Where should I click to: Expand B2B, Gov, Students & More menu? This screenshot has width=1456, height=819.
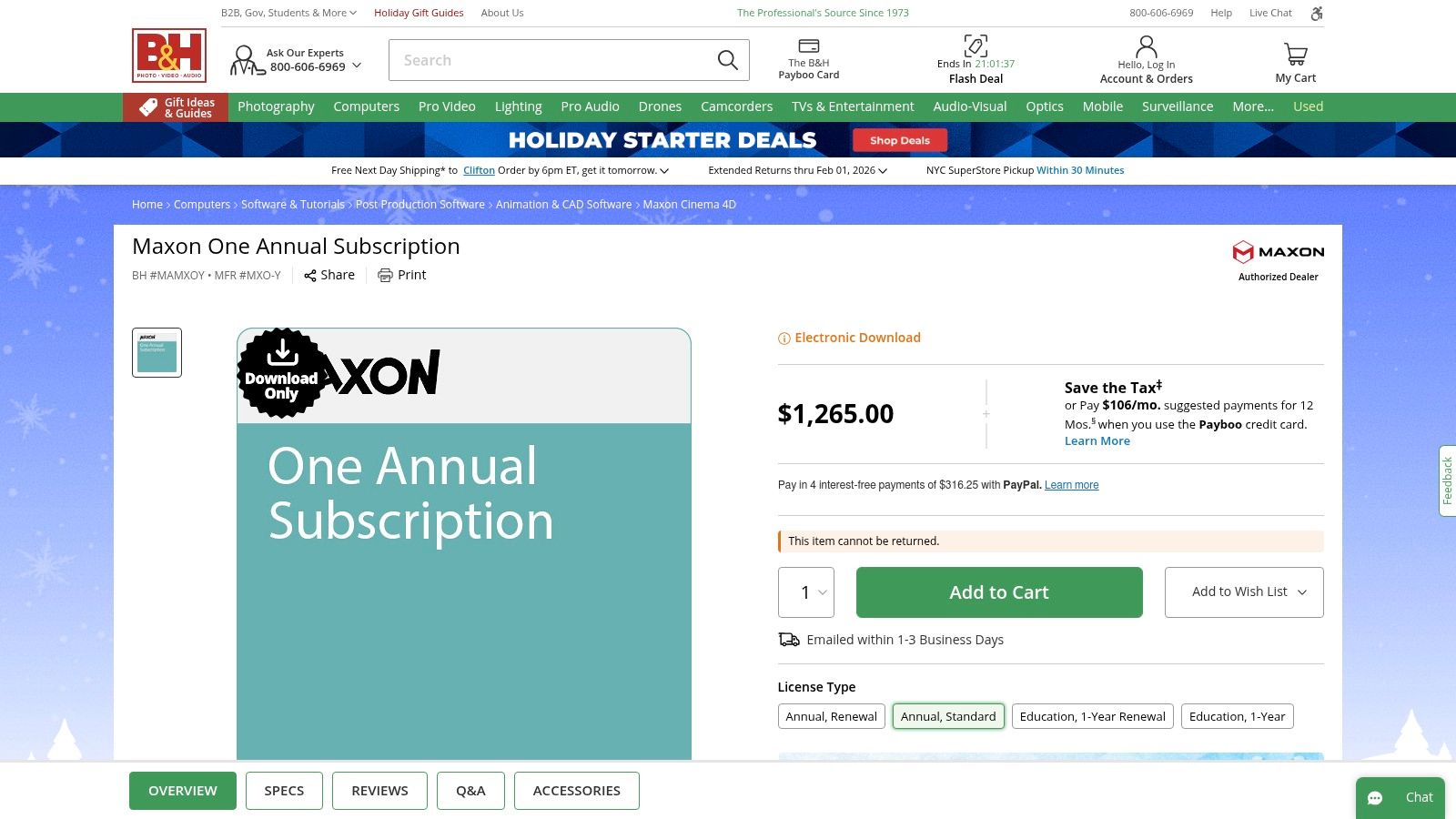point(288,13)
